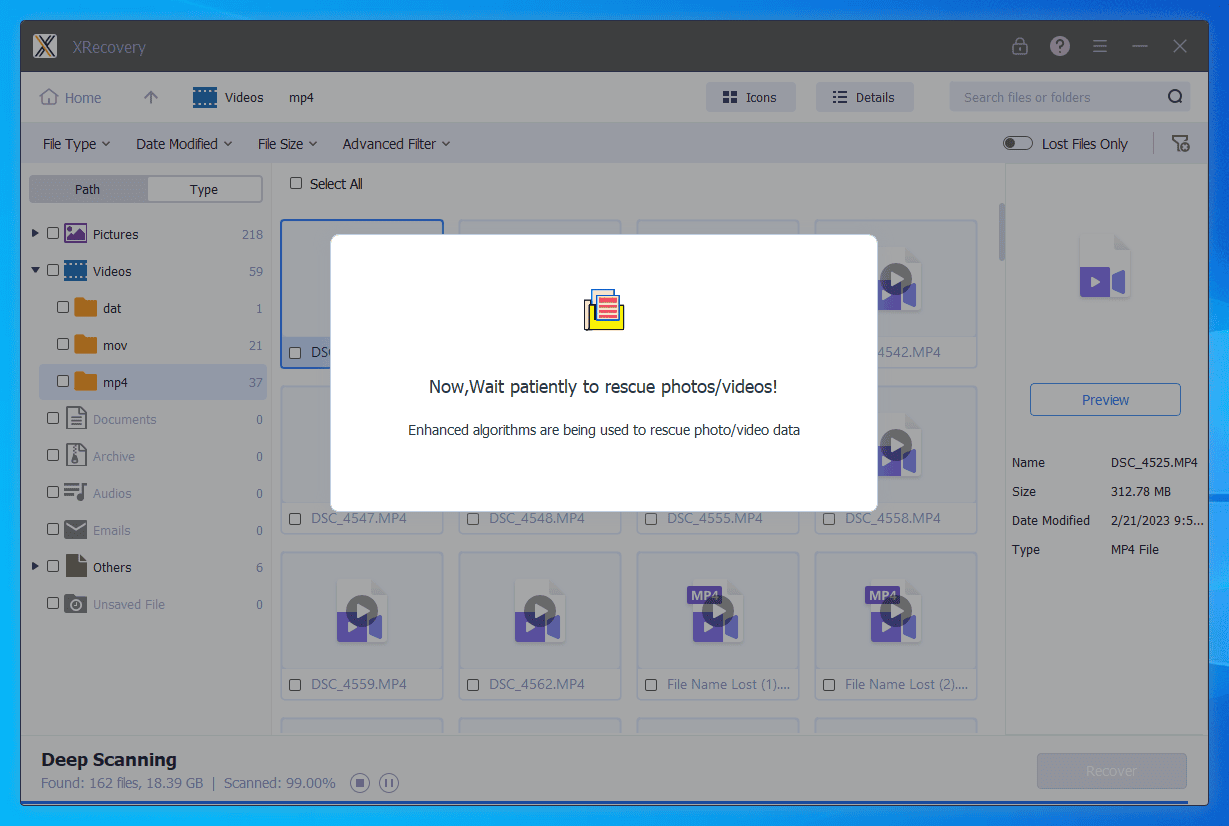Click the Preview button
Image resolution: width=1229 pixels, height=826 pixels.
point(1105,400)
